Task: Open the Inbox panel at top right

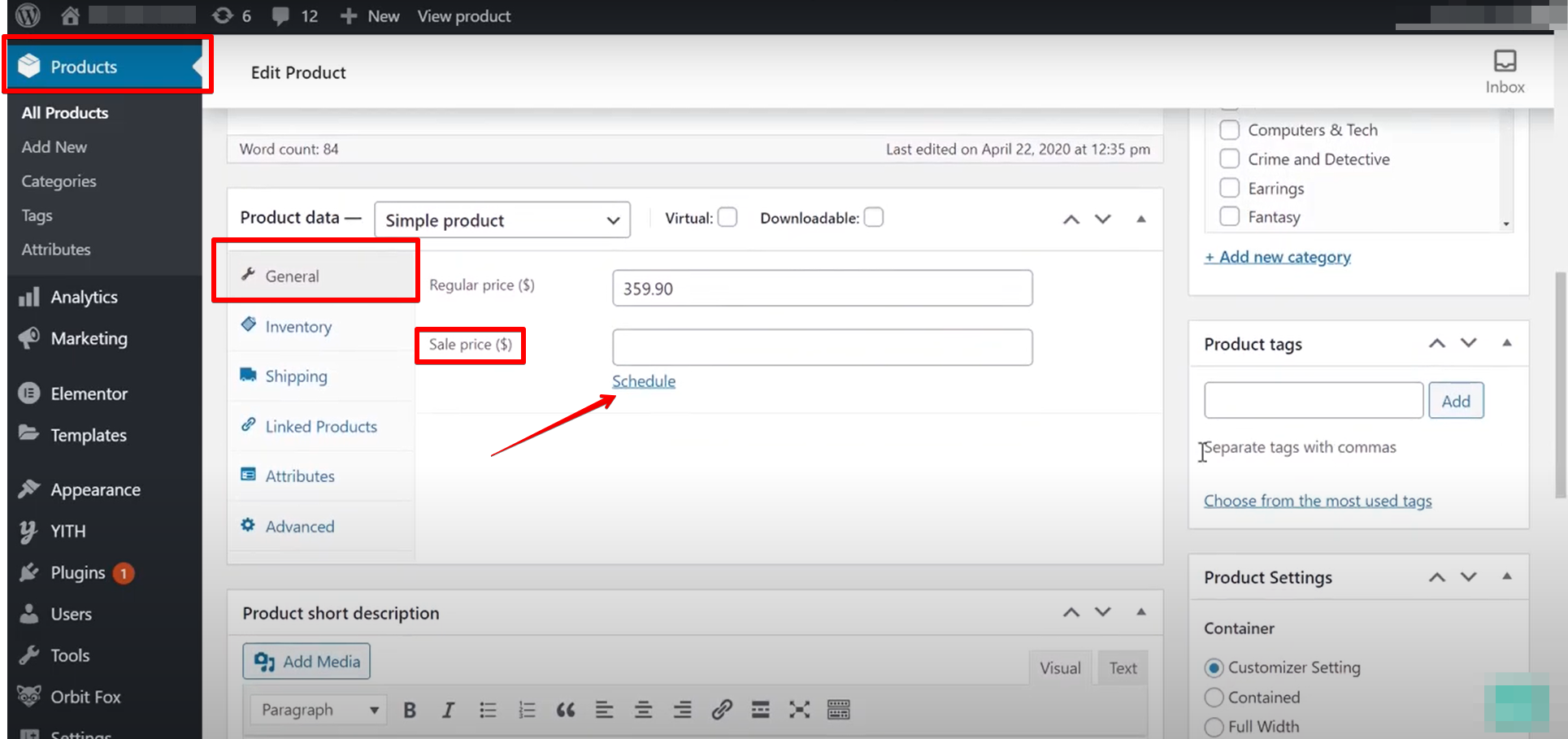Action: (x=1505, y=69)
